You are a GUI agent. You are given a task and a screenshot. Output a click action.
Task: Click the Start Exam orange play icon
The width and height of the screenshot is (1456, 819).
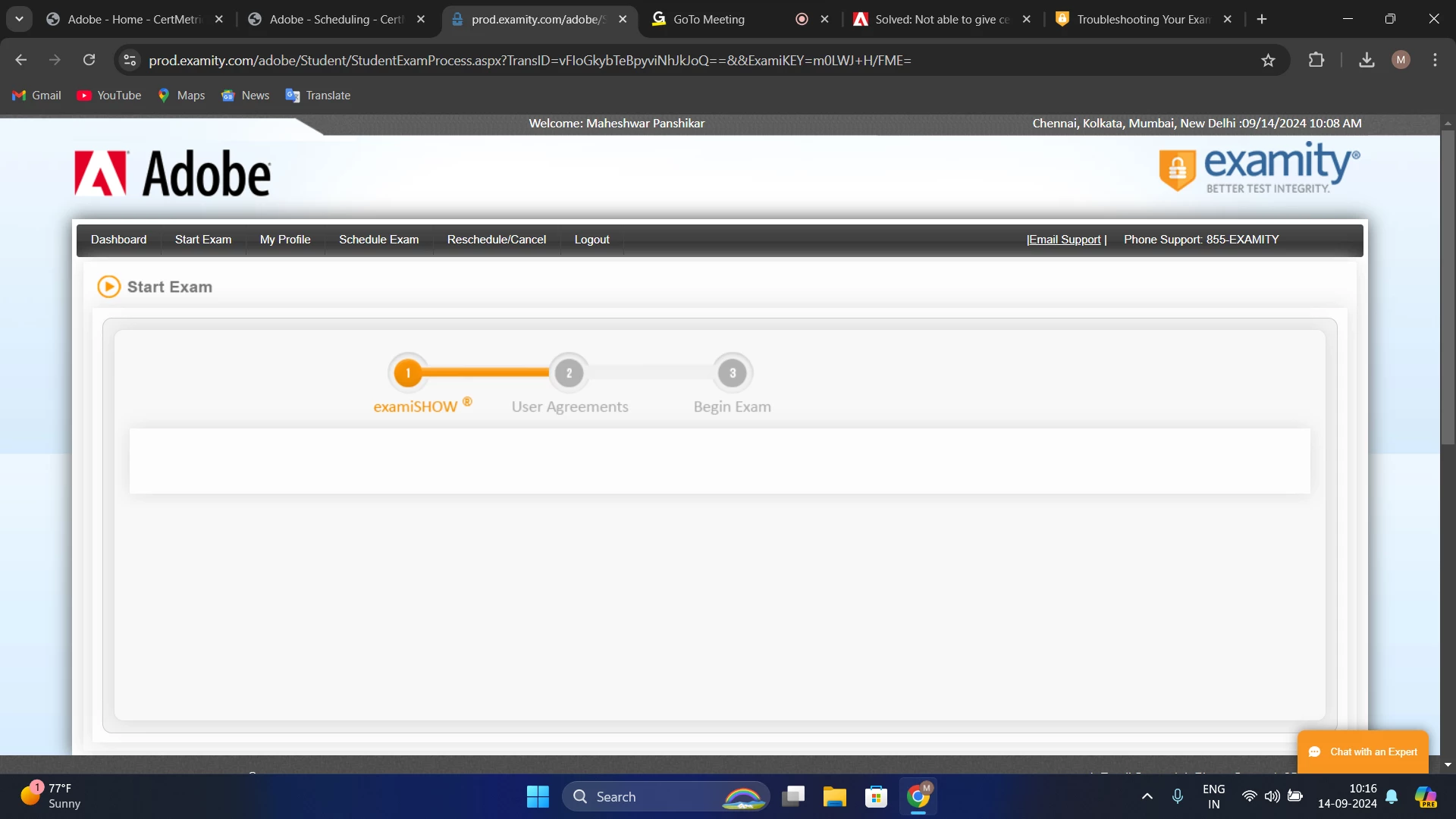tap(109, 287)
